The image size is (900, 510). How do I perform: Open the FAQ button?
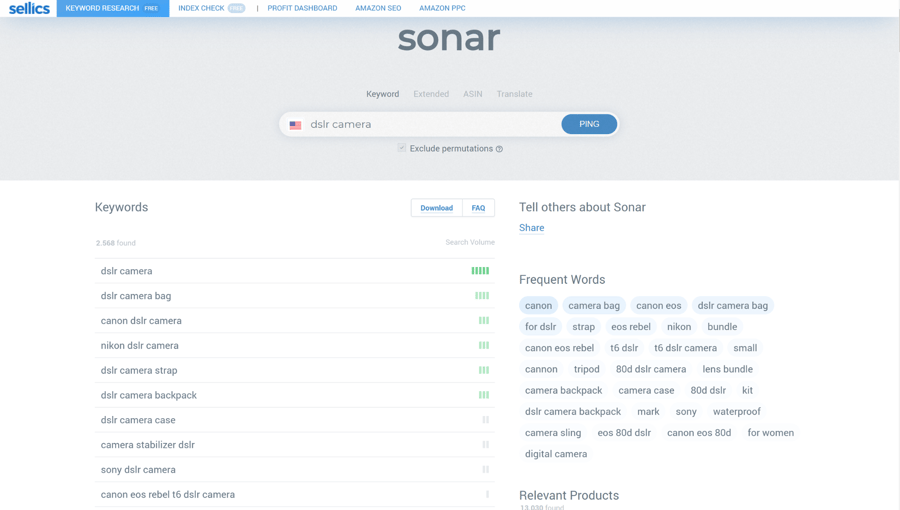[x=478, y=208]
